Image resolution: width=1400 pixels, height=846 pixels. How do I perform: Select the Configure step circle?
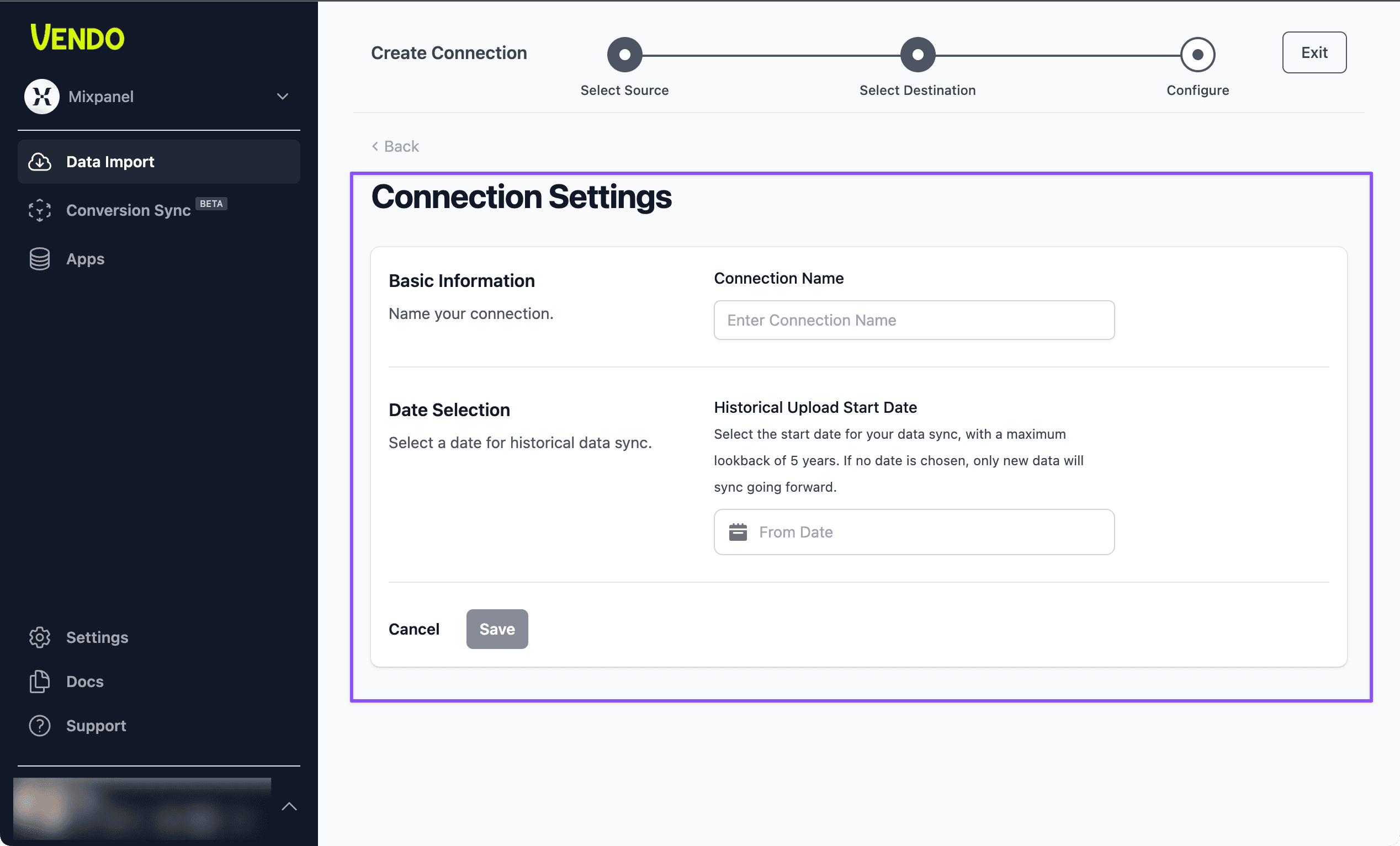point(1198,55)
